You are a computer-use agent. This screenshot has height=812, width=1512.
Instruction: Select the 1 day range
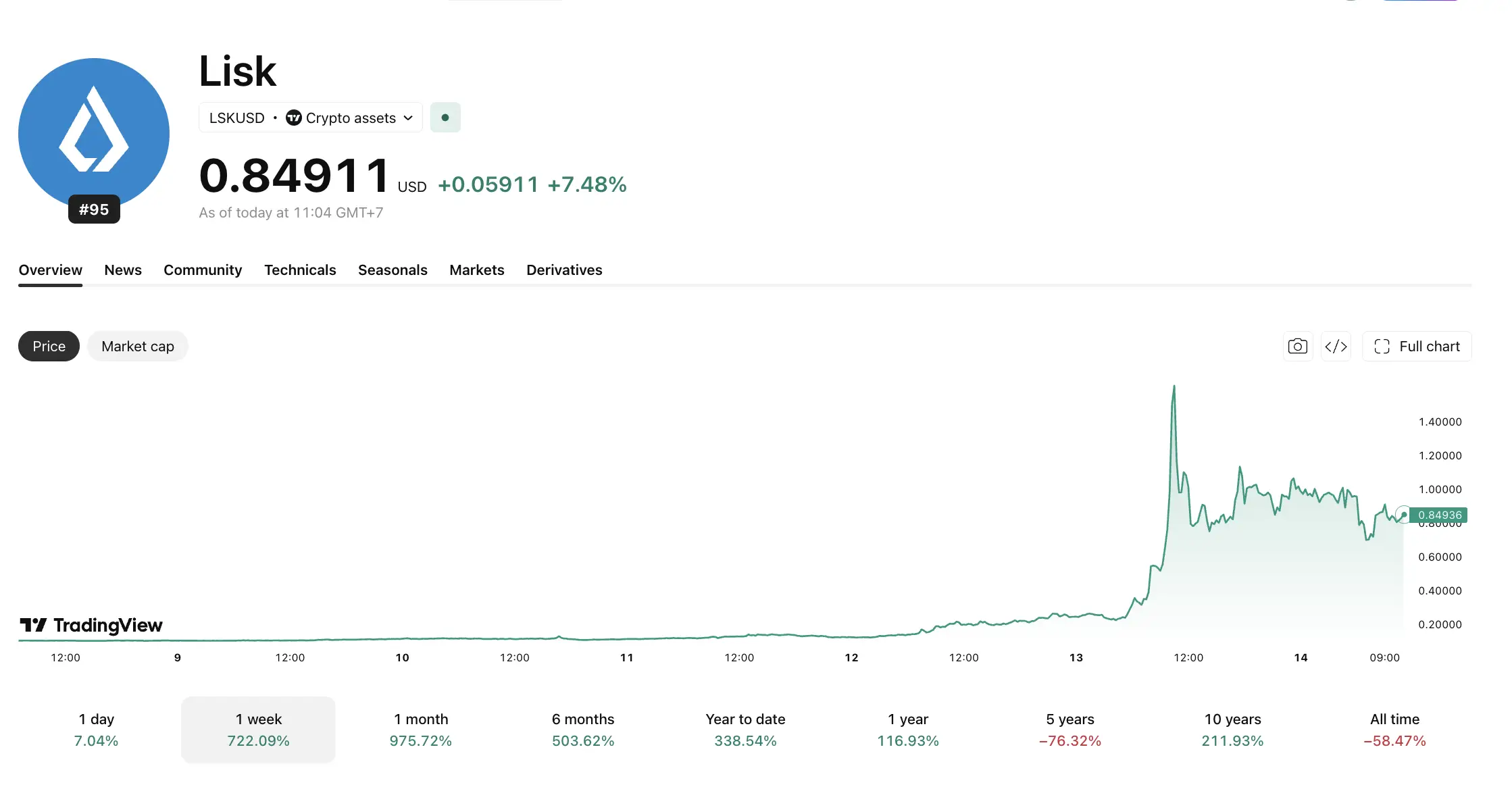(x=96, y=730)
